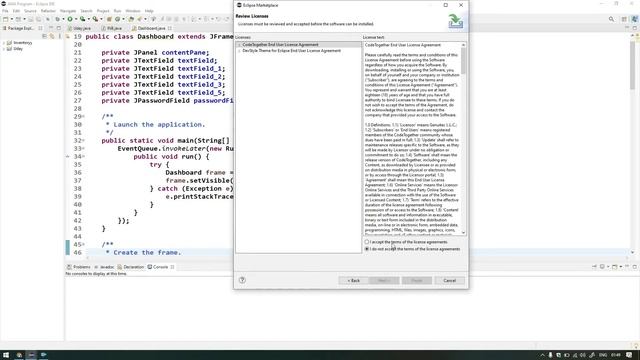Click the license text scroll up arrow
The height and width of the screenshot is (360, 640).
click(463, 45)
